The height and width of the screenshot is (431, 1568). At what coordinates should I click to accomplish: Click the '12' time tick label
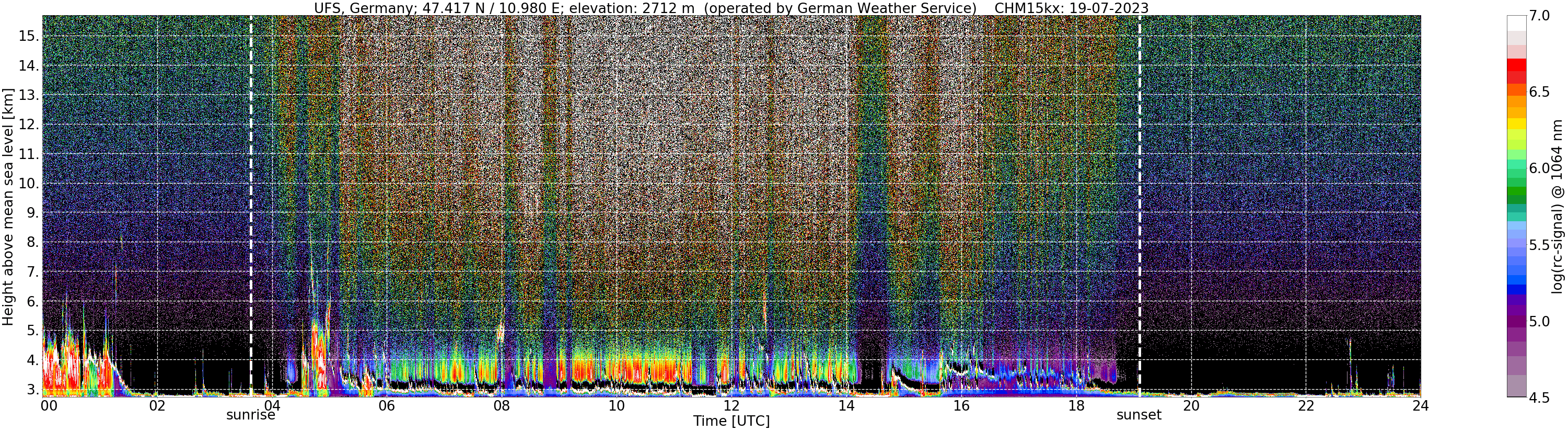pos(731,406)
